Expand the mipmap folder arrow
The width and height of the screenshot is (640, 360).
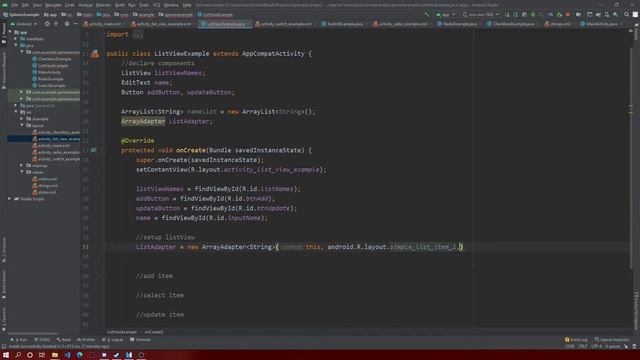22,165
